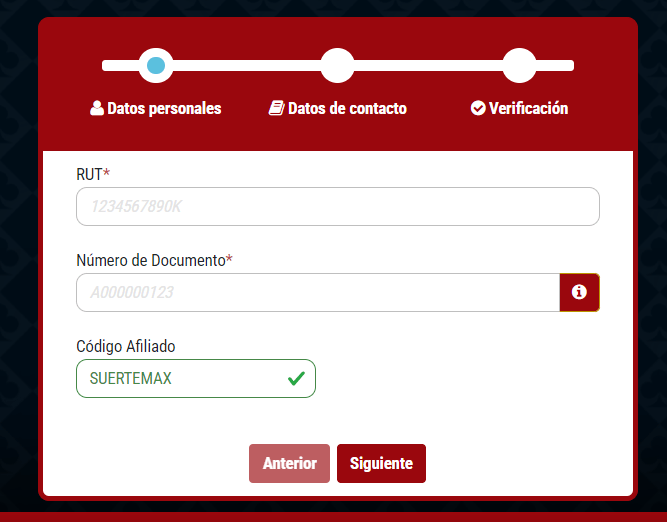Open the document number info icon
This screenshot has height=522, width=667.
pos(579,292)
